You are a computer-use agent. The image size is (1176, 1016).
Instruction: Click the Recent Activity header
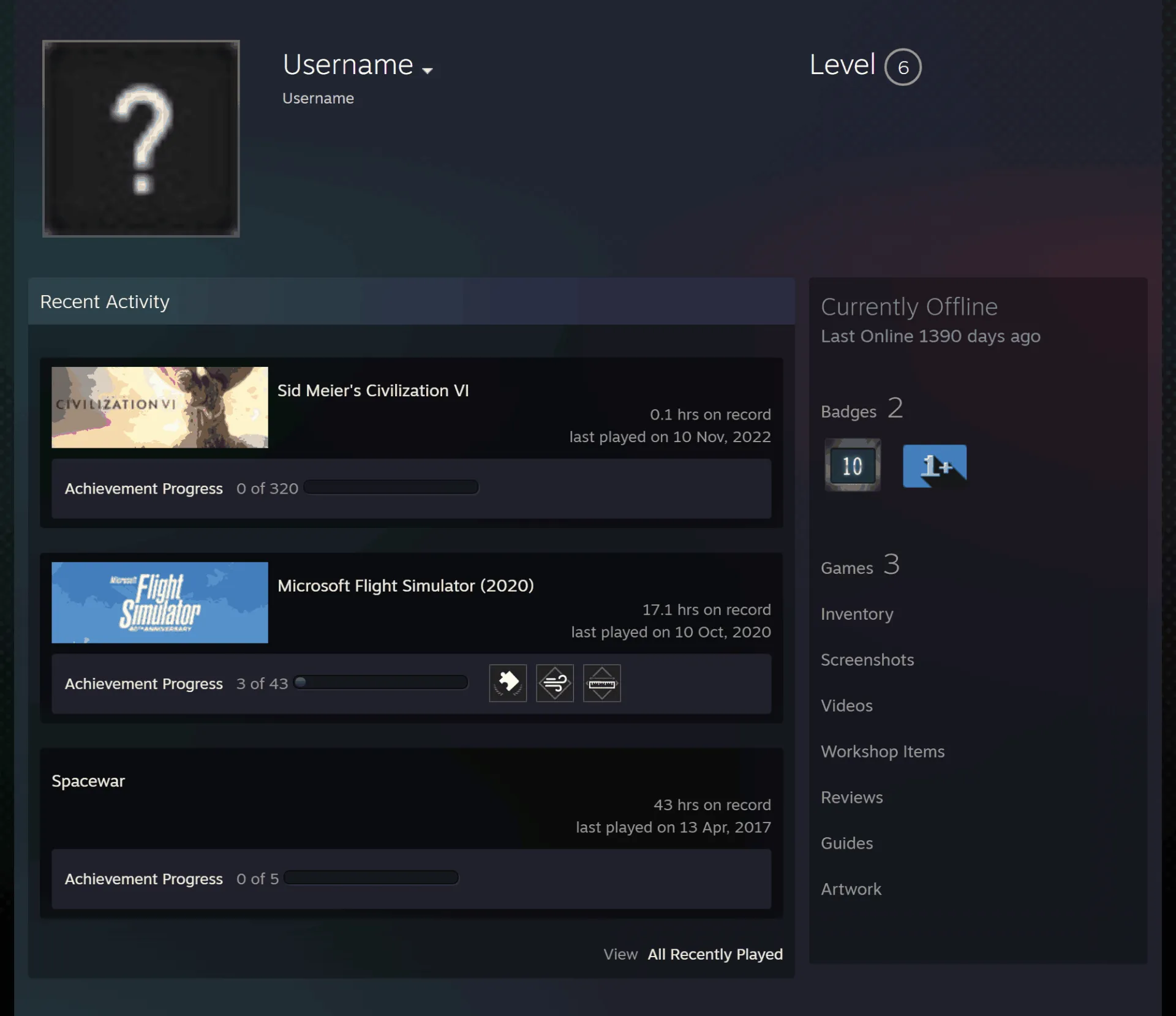pos(412,301)
